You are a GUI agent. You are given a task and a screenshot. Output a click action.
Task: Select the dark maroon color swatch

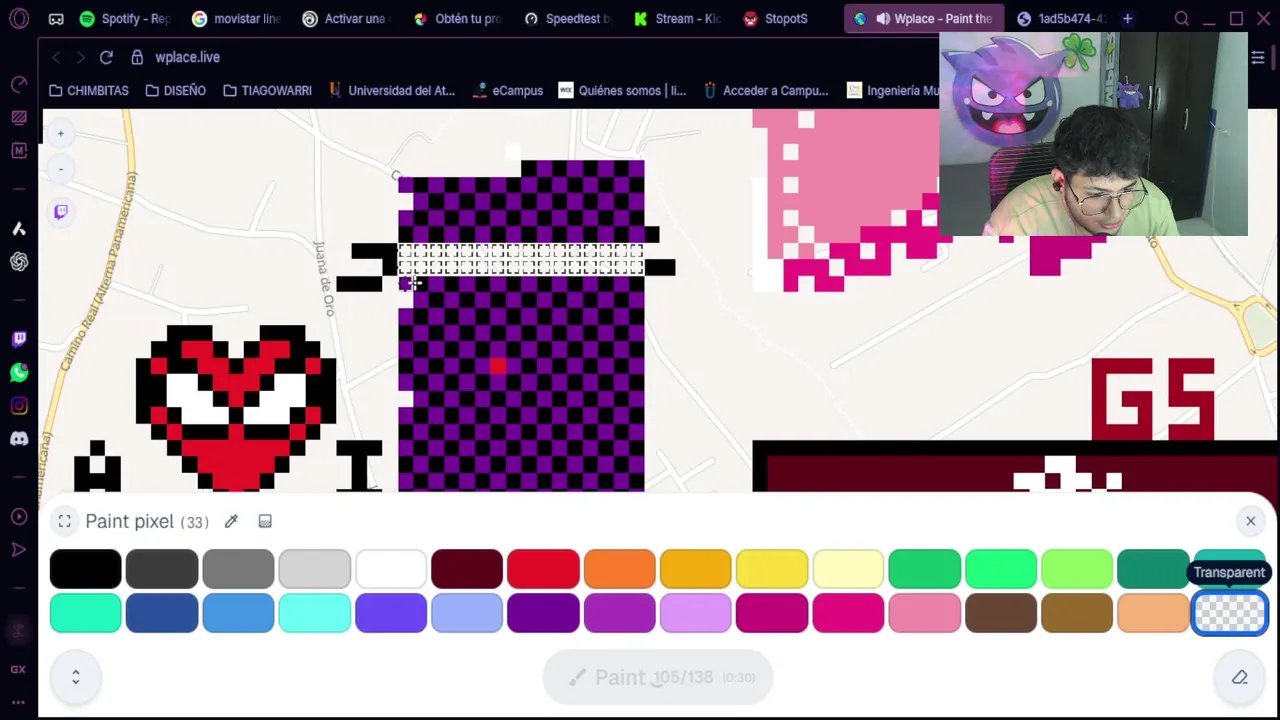click(x=467, y=568)
